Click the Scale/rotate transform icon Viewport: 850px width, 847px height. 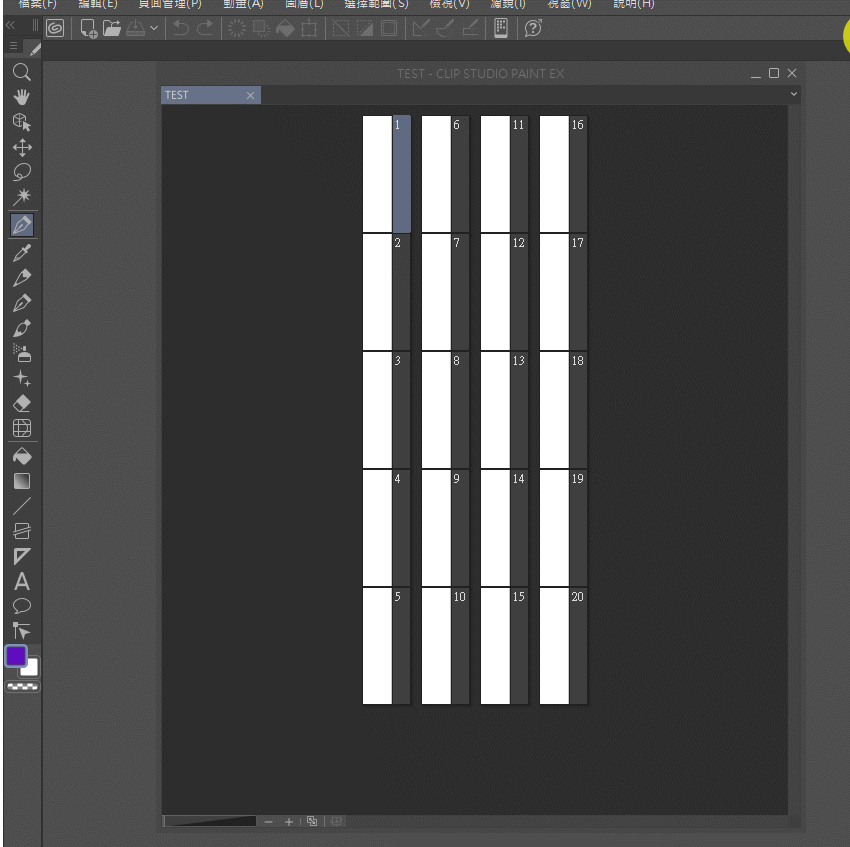point(309,28)
